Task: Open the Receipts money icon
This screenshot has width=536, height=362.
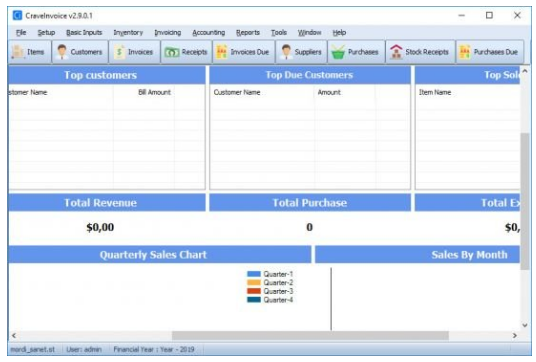Action: [172, 52]
